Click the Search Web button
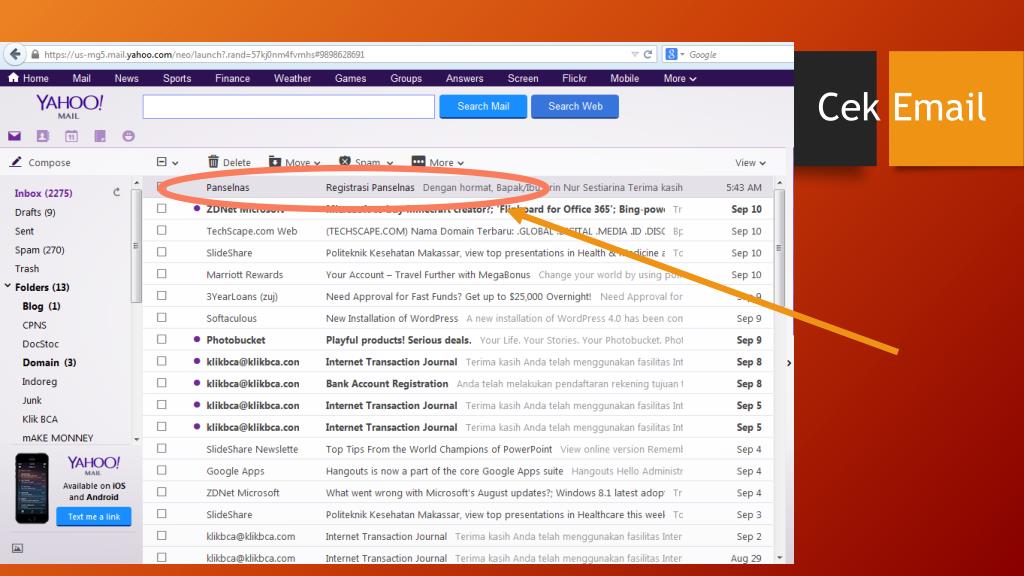 click(x=575, y=106)
